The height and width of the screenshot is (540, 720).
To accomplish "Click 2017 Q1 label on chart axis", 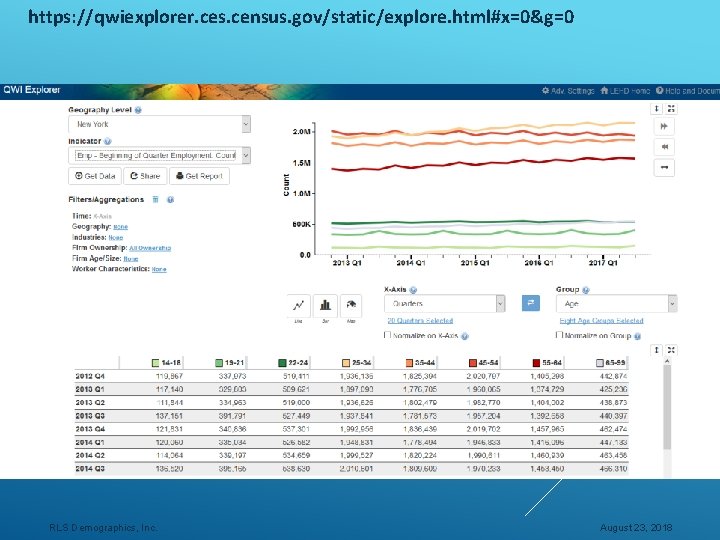I will pyautogui.click(x=603, y=263).
